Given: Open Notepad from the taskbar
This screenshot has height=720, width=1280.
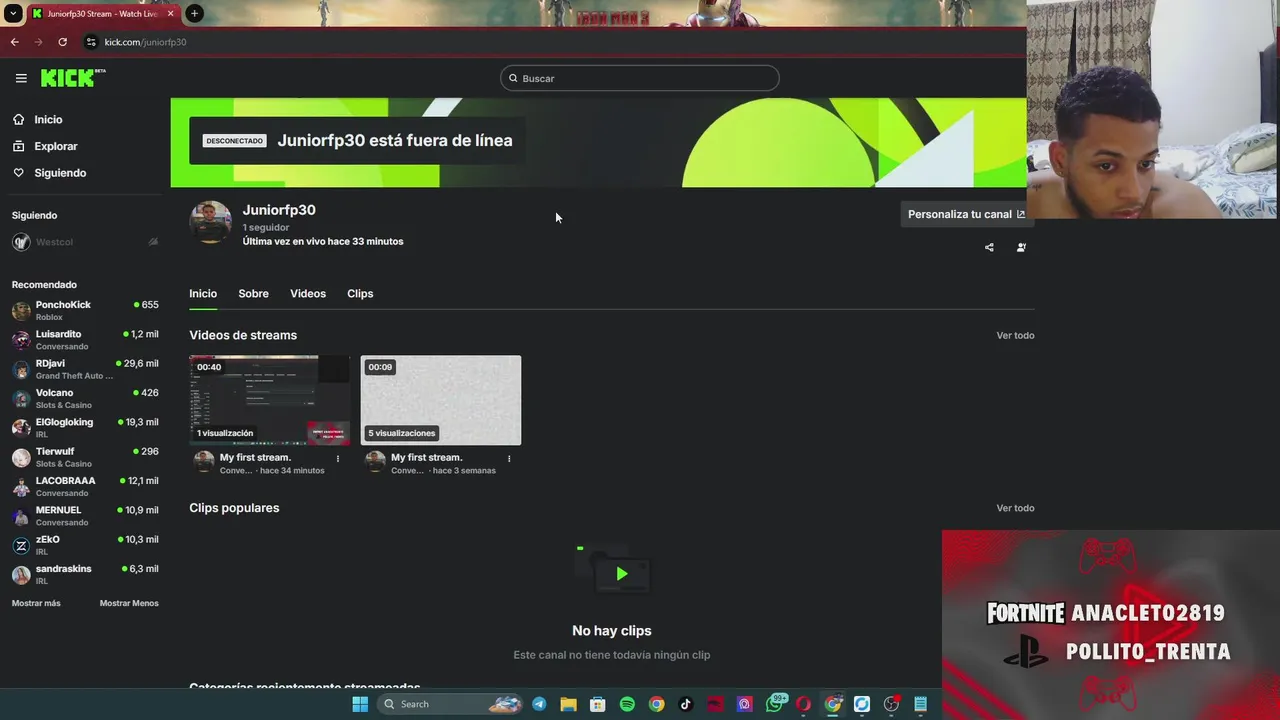Looking at the screenshot, I should [x=920, y=704].
